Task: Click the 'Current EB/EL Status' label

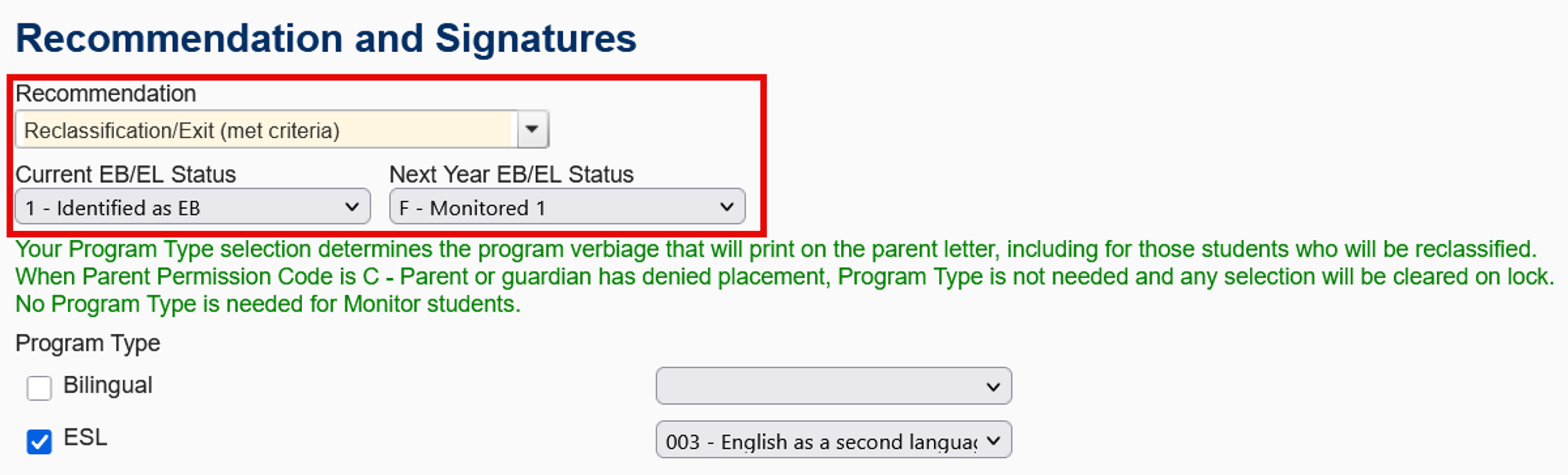Action: pos(126,175)
